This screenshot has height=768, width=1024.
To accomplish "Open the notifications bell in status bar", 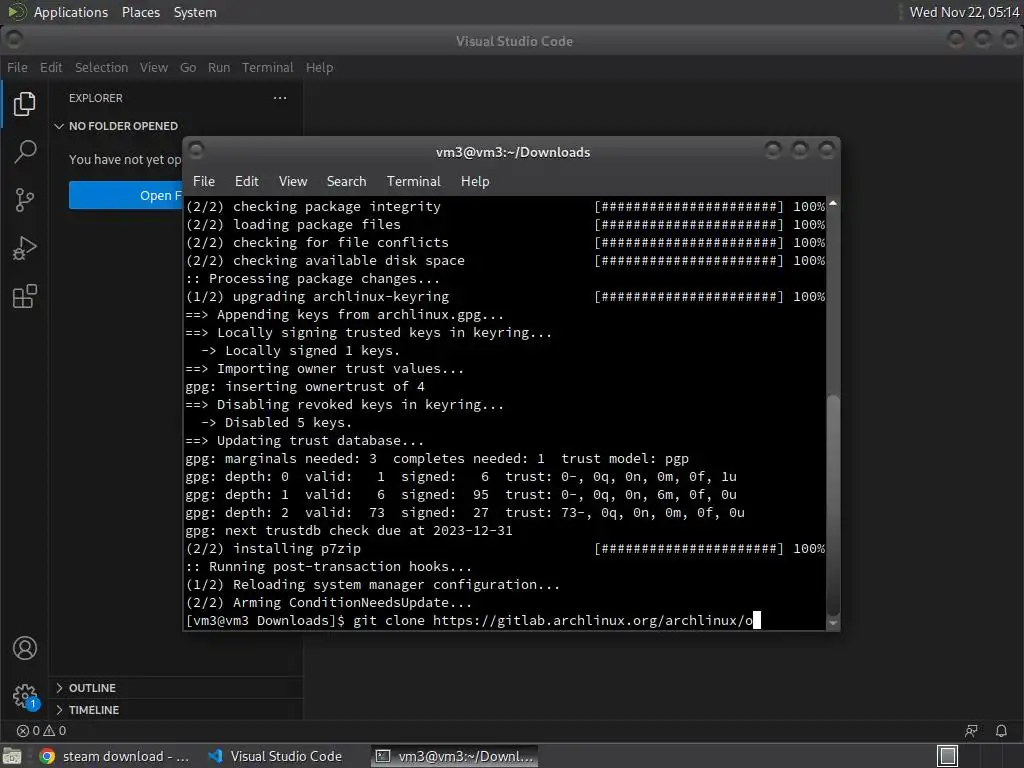I will [1001, 731].
